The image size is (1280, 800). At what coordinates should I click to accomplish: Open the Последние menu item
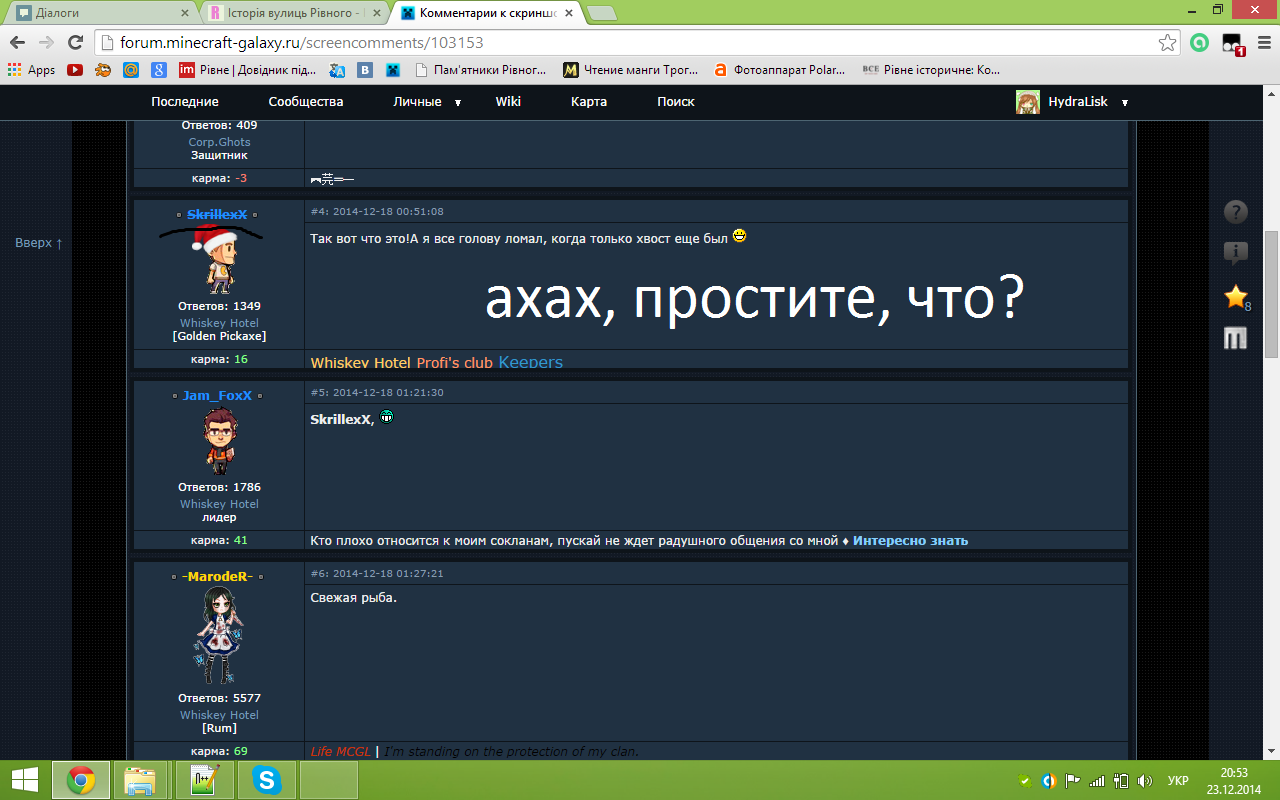(x=185, y=102)
